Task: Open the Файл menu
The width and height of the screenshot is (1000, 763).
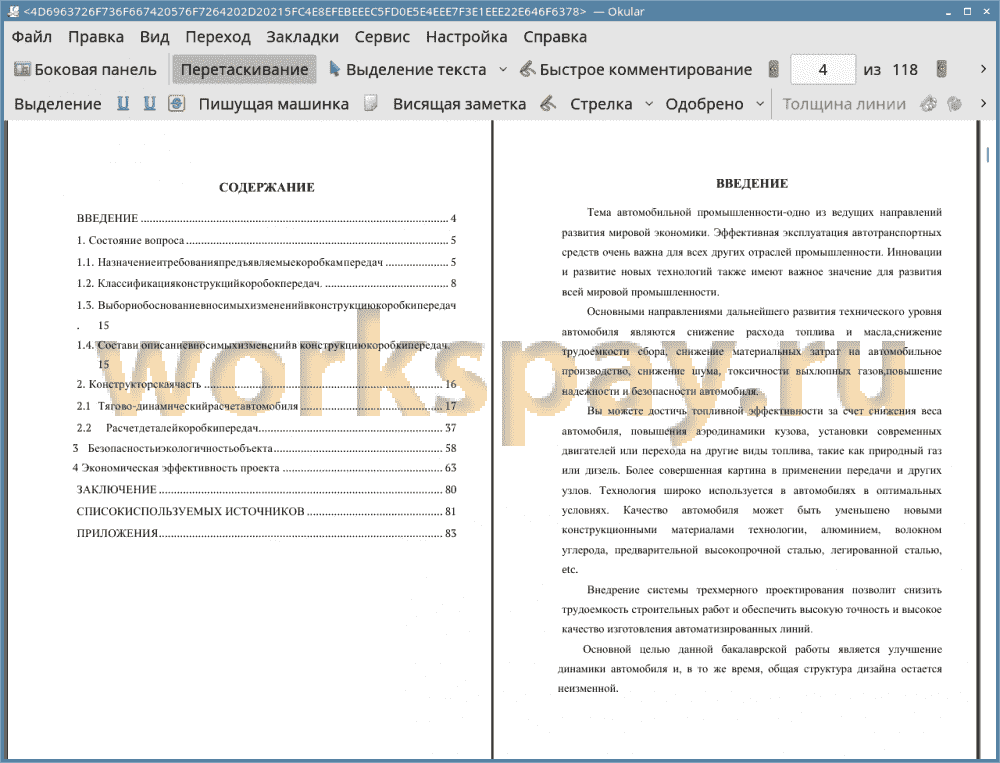Action: tap(32, 37)
